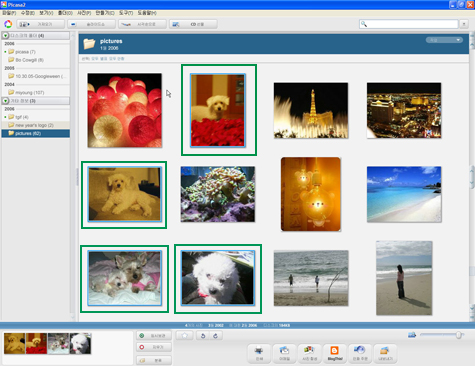
Task: Open the Picture (P) menu in menu bar
Action: click(x=84, y=13)
